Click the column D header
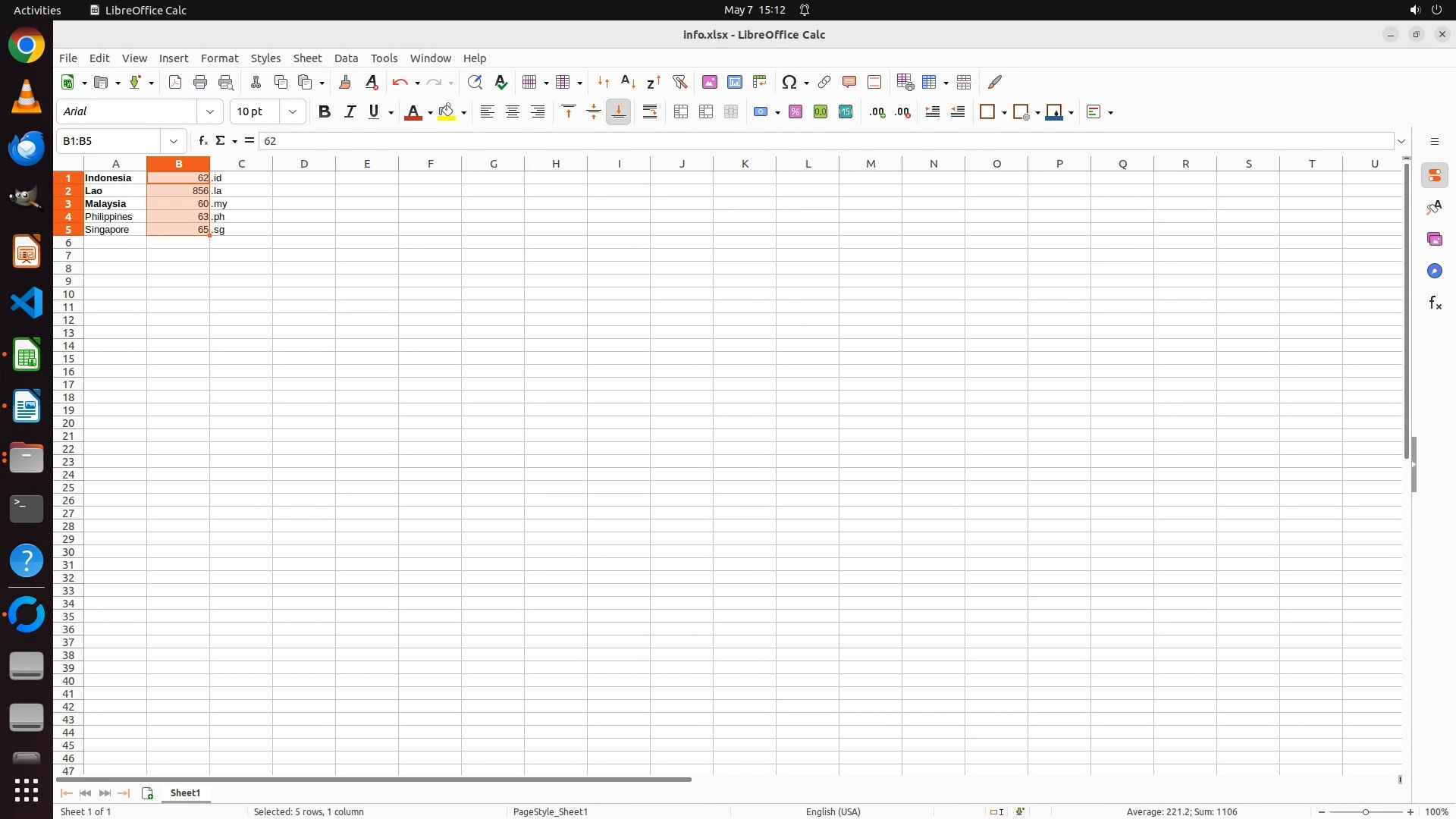 coord(304,164)
